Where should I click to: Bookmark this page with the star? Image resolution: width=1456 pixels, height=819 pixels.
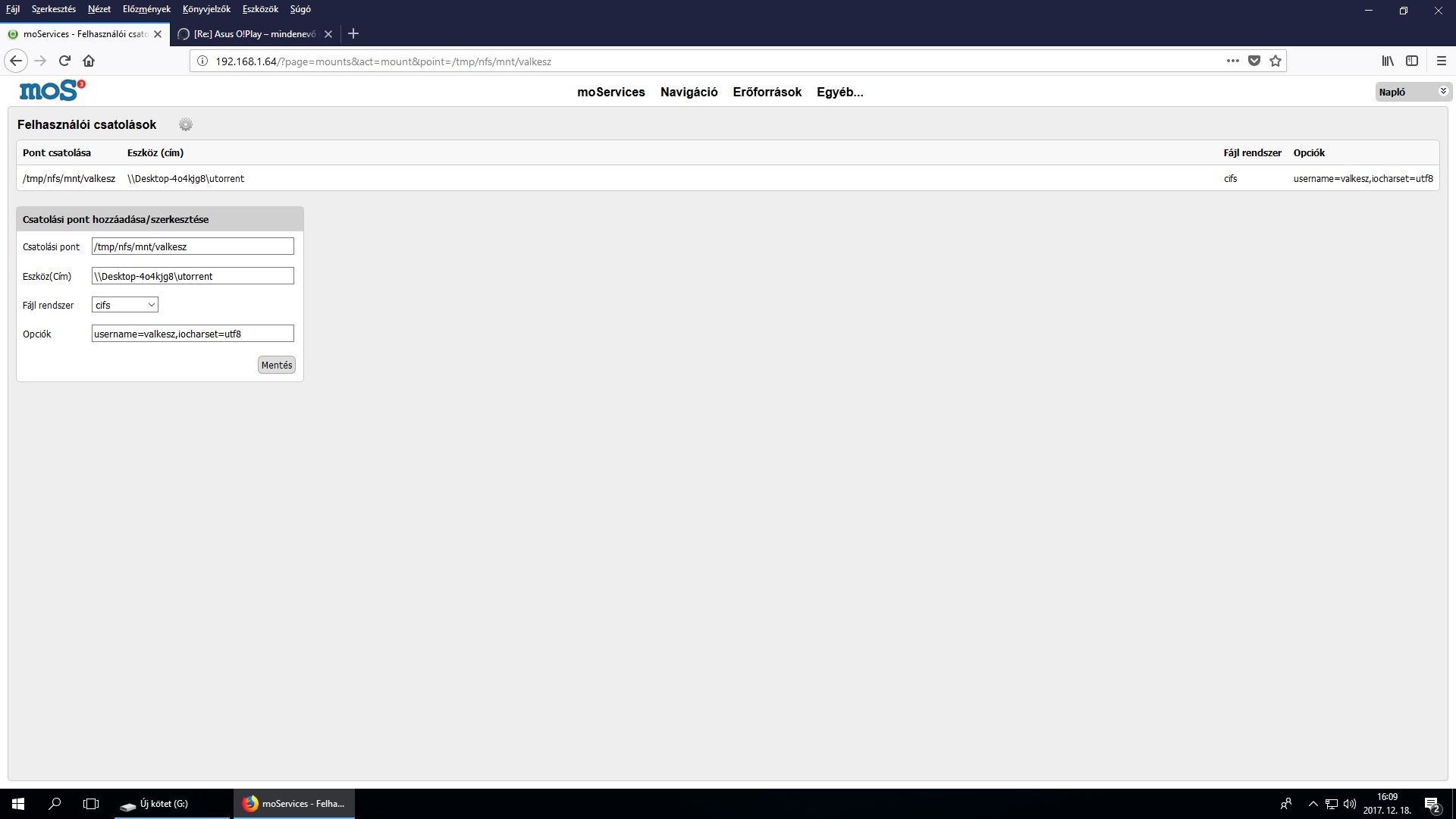[x=1276, y=61]
